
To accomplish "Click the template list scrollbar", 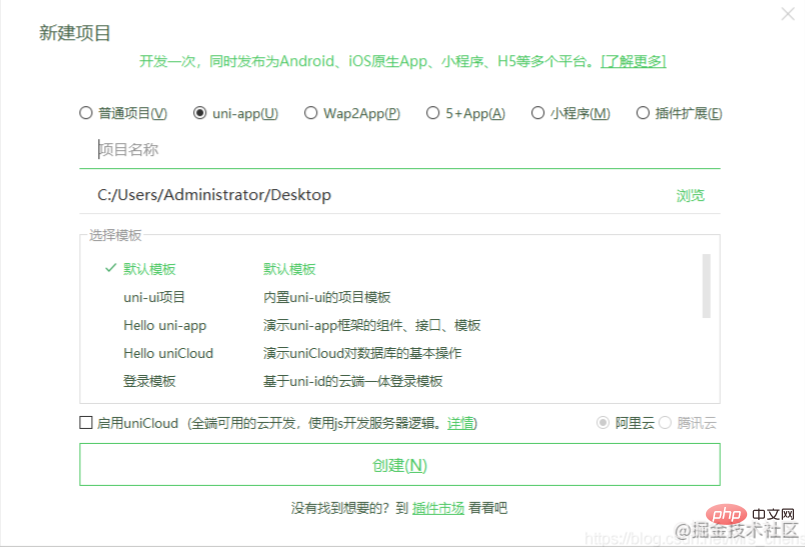I will click(x=706, y=286).
